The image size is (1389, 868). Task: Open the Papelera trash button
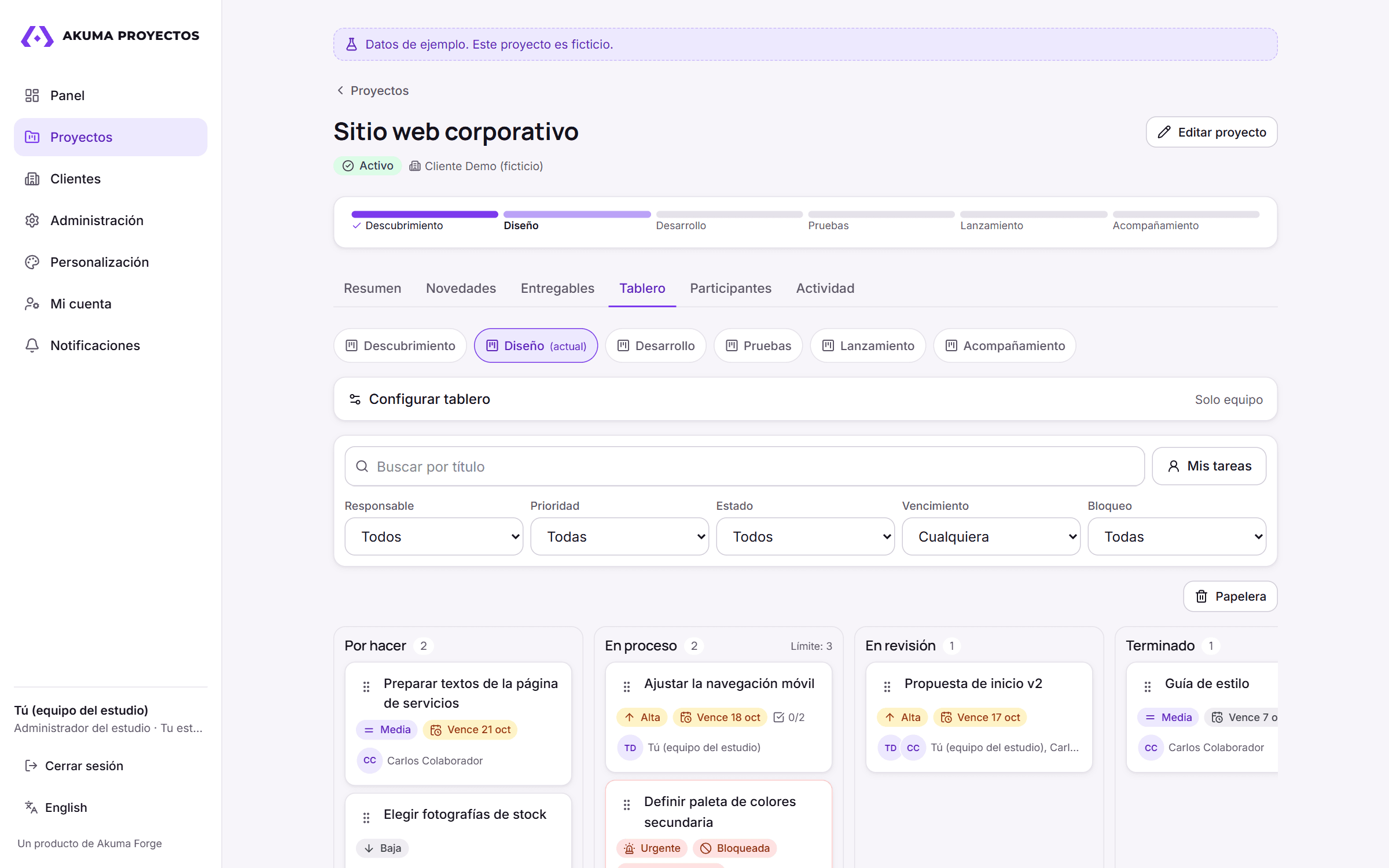tap(1230, 597)
